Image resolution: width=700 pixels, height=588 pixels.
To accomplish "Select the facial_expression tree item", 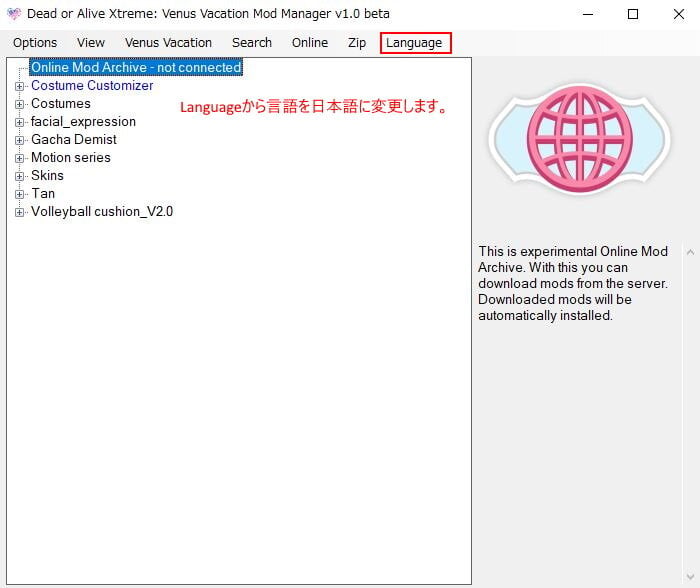I will pyautogui.click(x=83, y=121).
